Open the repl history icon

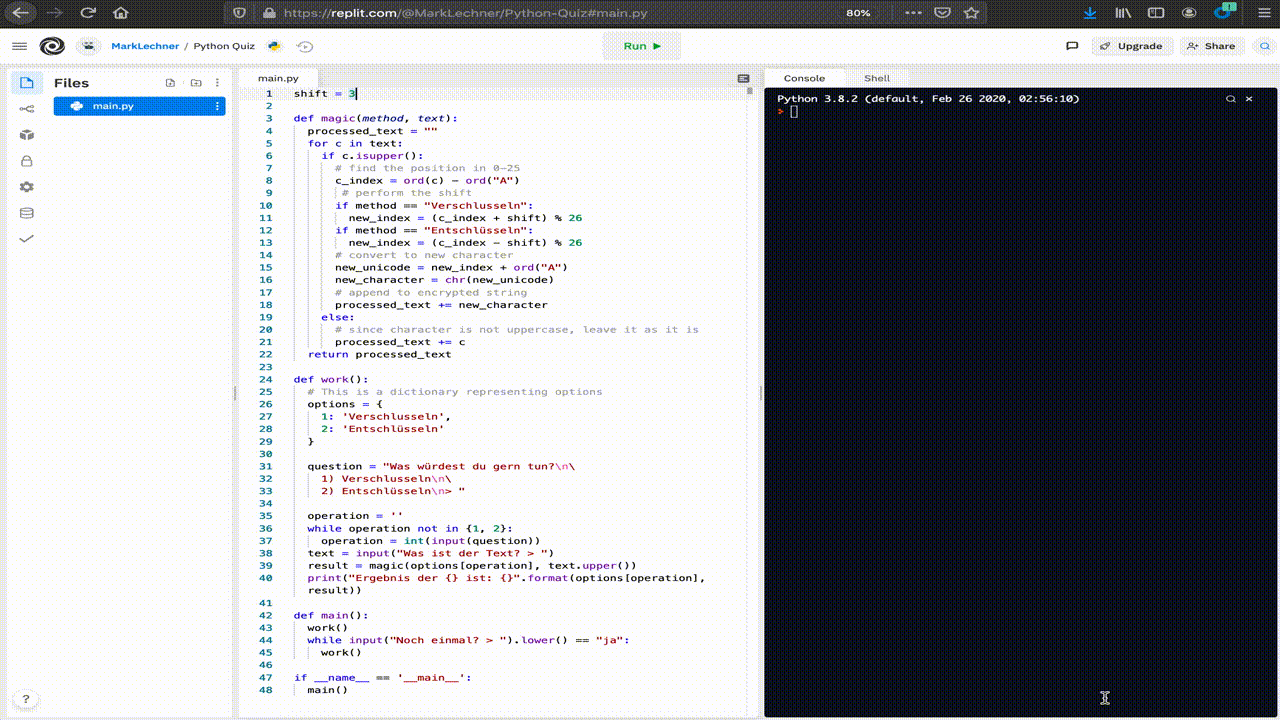click(x=305, y=46)
